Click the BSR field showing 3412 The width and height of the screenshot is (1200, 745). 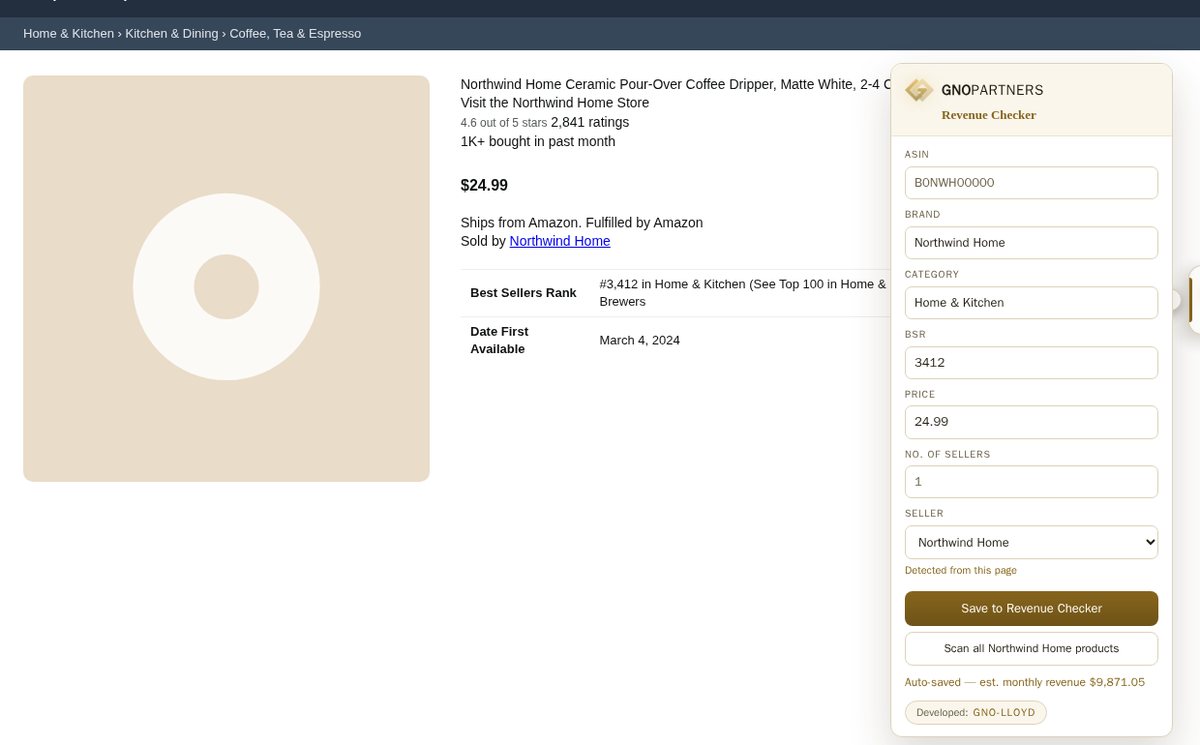pyautogui.click(x=1031, y=362)
